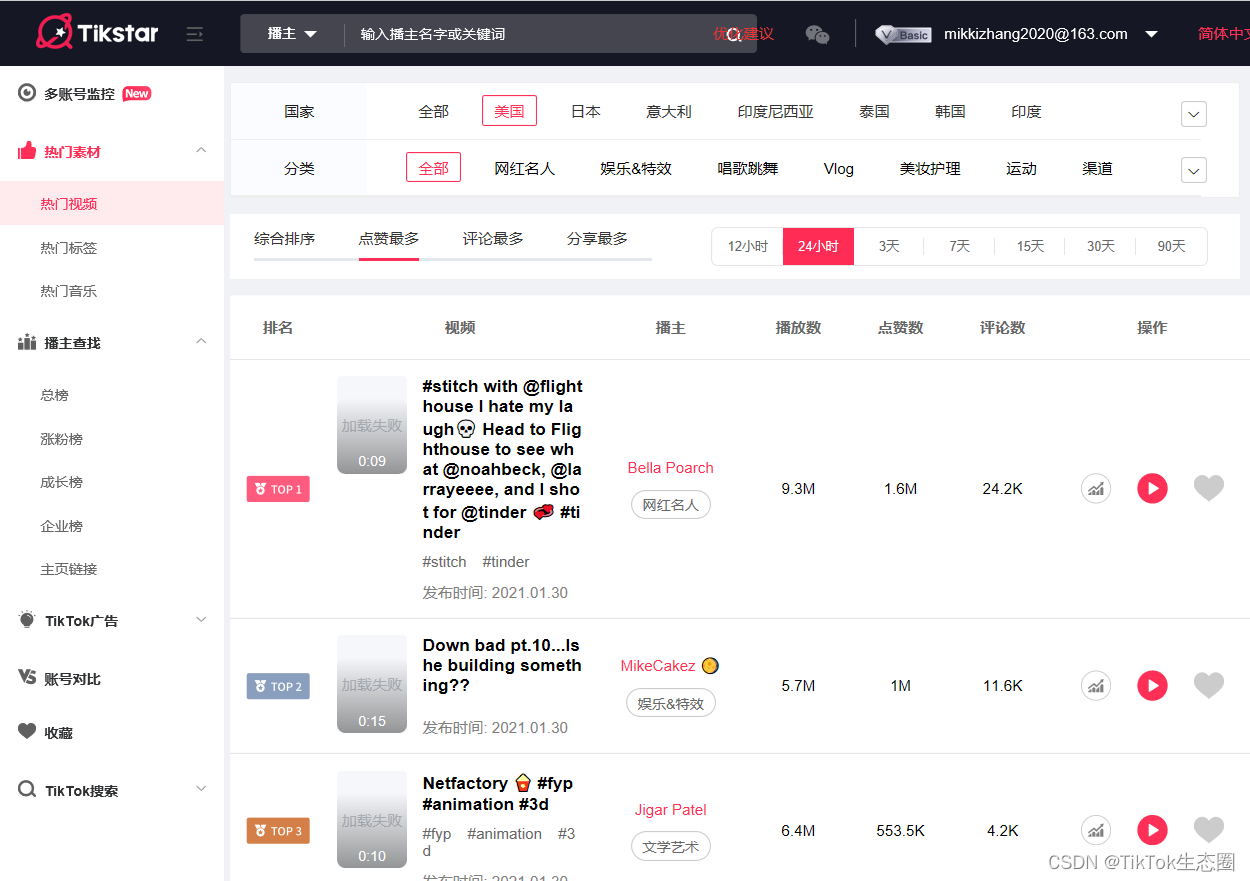The height and width of the screenshot is (881, 1250).
Task: Select 全部 country filter
Action: (x=433, y=111)
